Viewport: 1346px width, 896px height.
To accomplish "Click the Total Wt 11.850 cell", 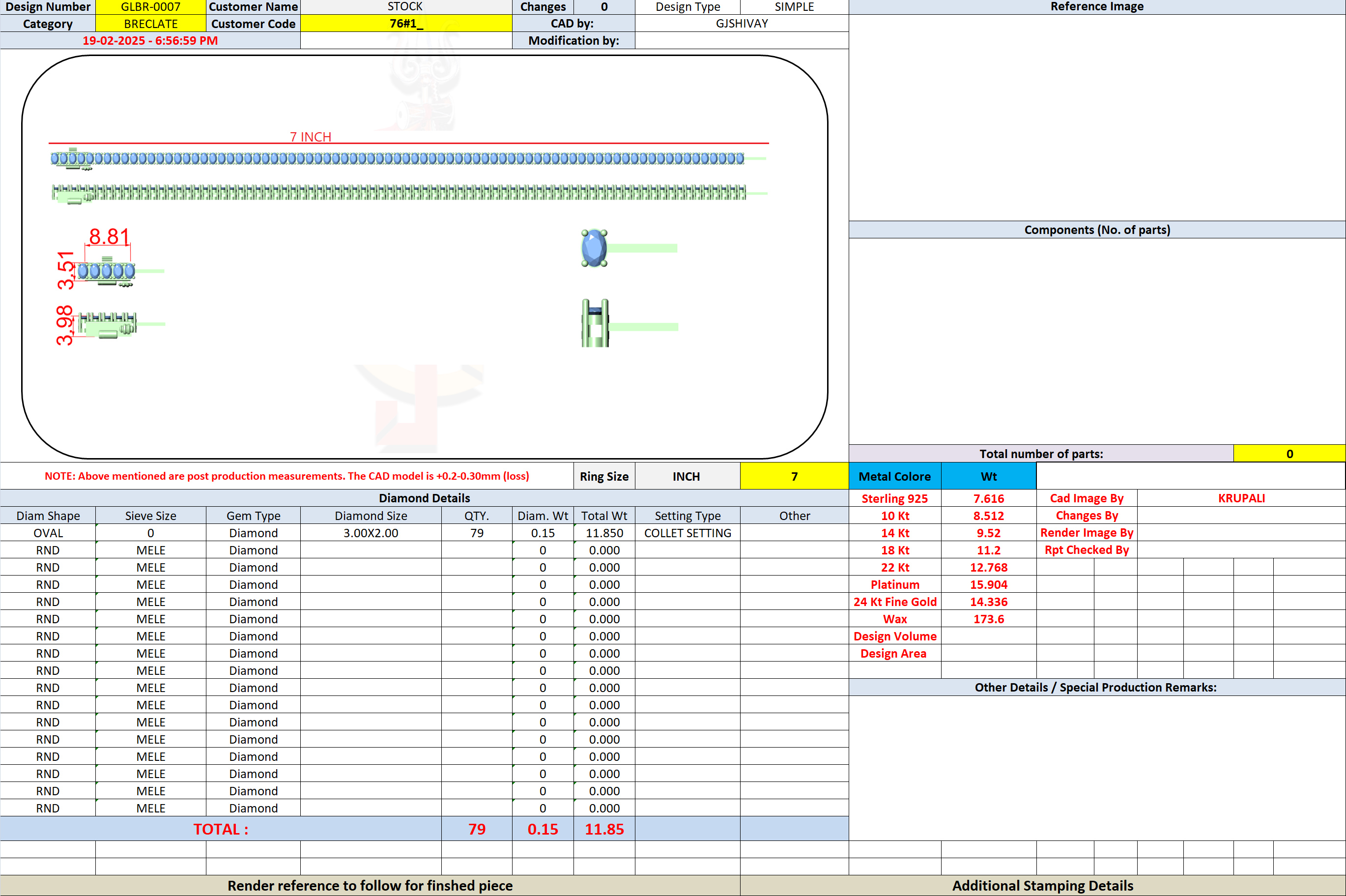I will [x=604, y=533].
